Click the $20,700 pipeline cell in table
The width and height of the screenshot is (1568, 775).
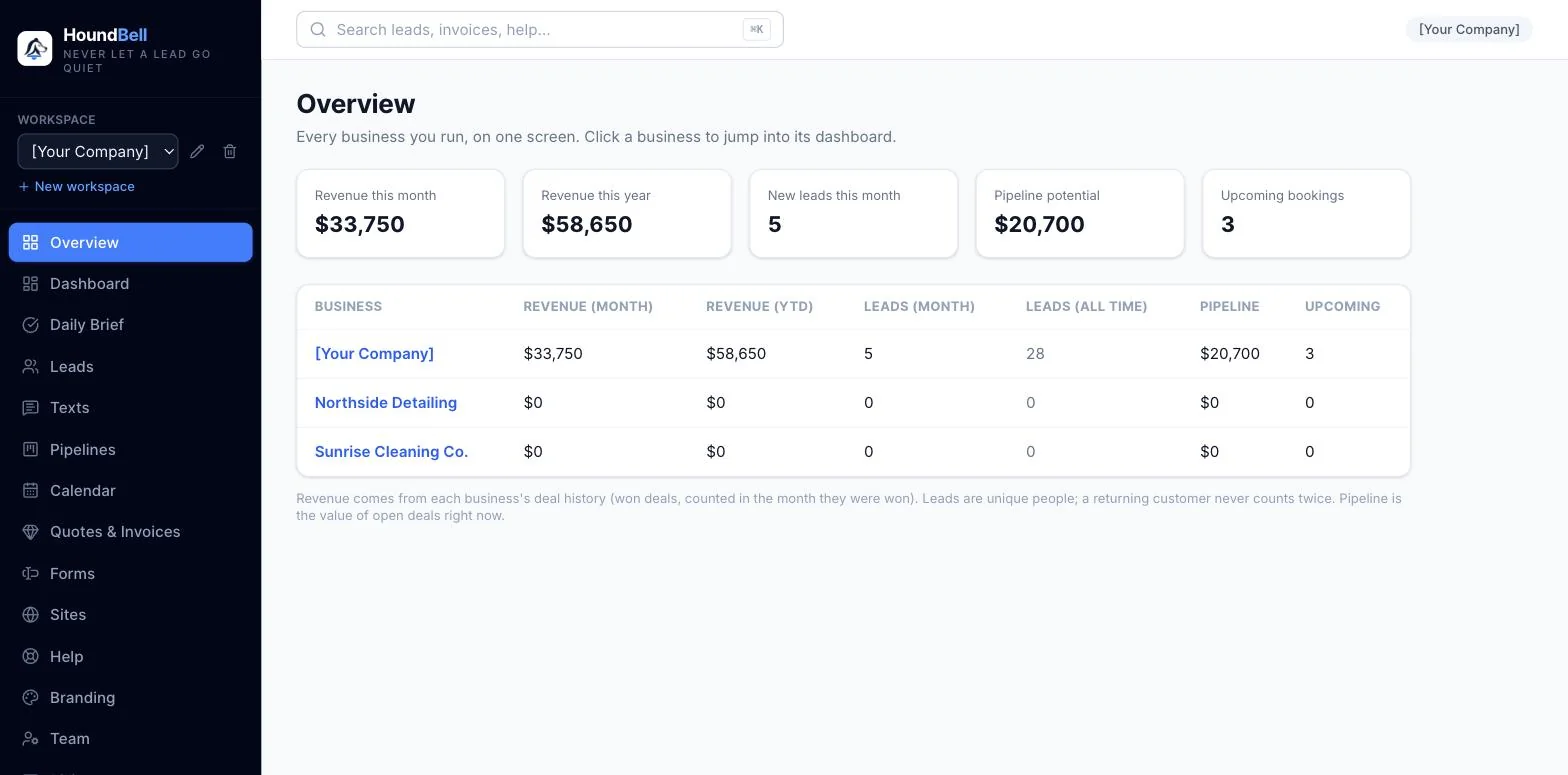click(x=1230, y=353)
